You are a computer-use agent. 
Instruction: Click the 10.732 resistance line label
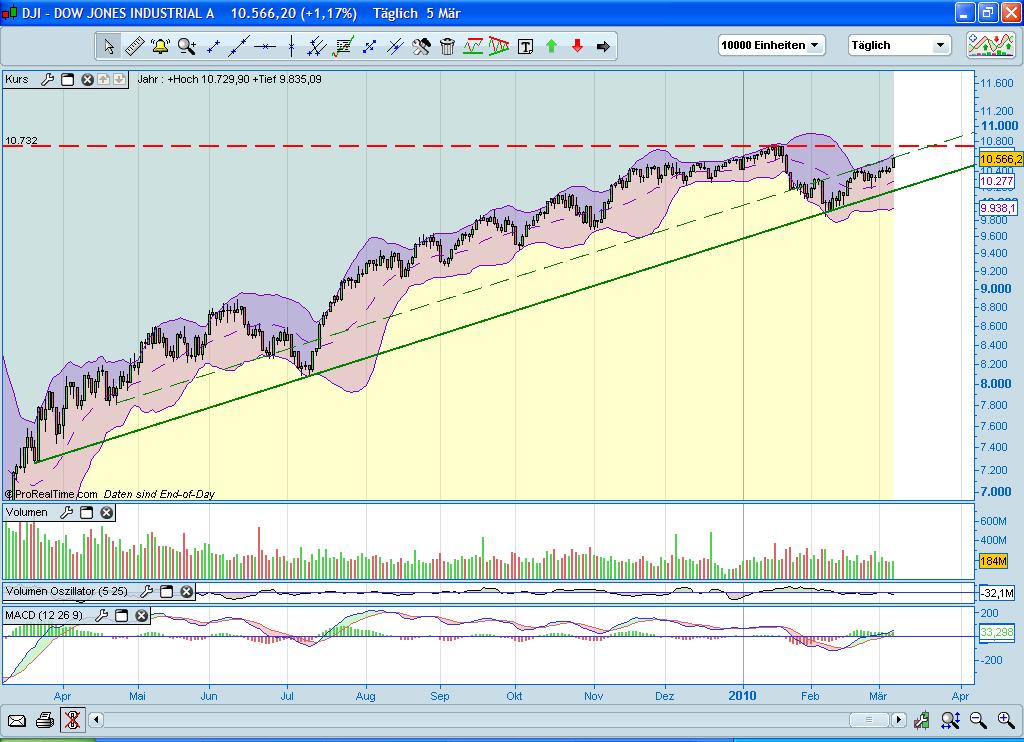point(22,140)
